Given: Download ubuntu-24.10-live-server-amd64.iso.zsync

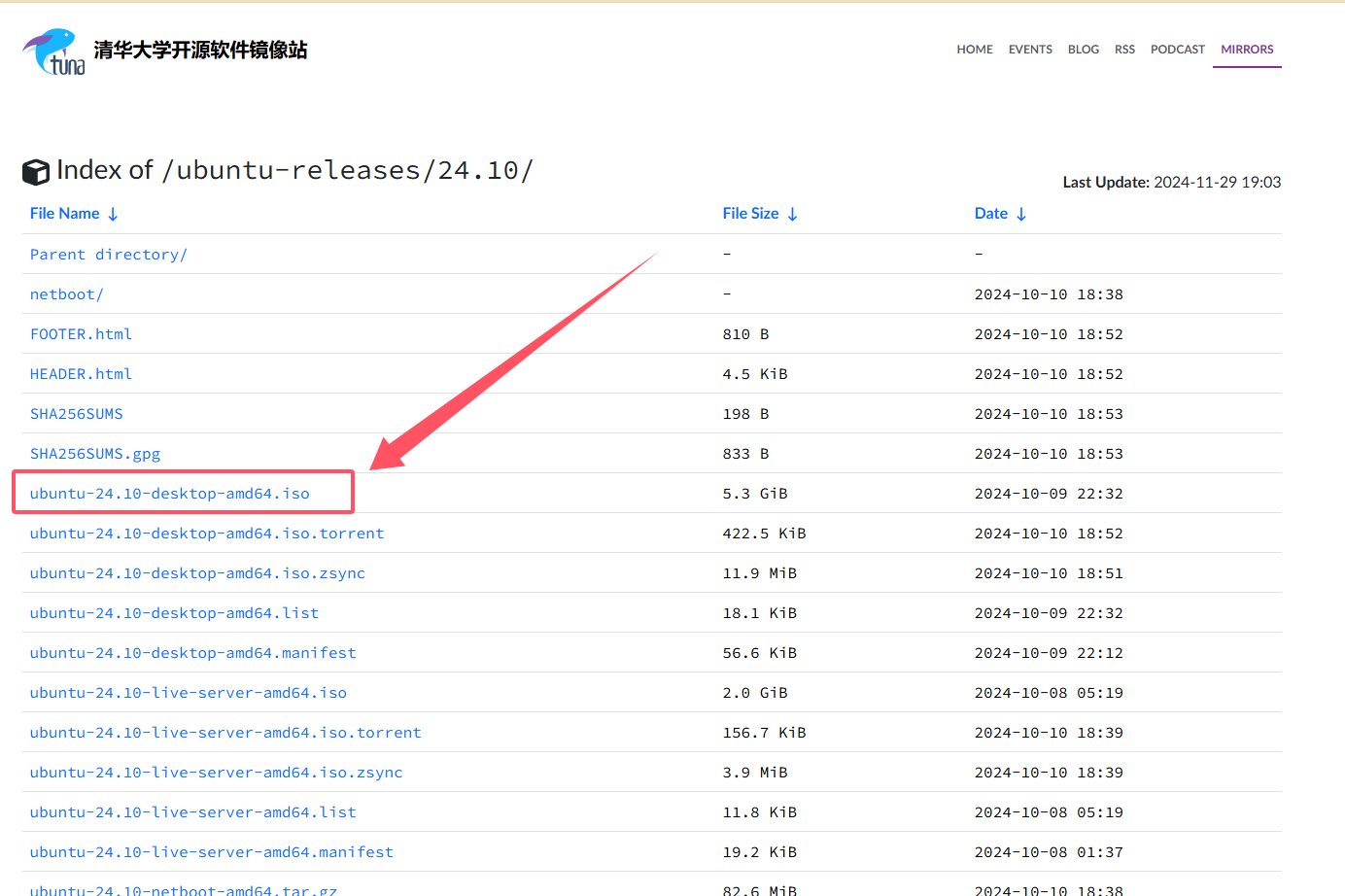Looking at the screenshot, I should (x=217, y=773).
